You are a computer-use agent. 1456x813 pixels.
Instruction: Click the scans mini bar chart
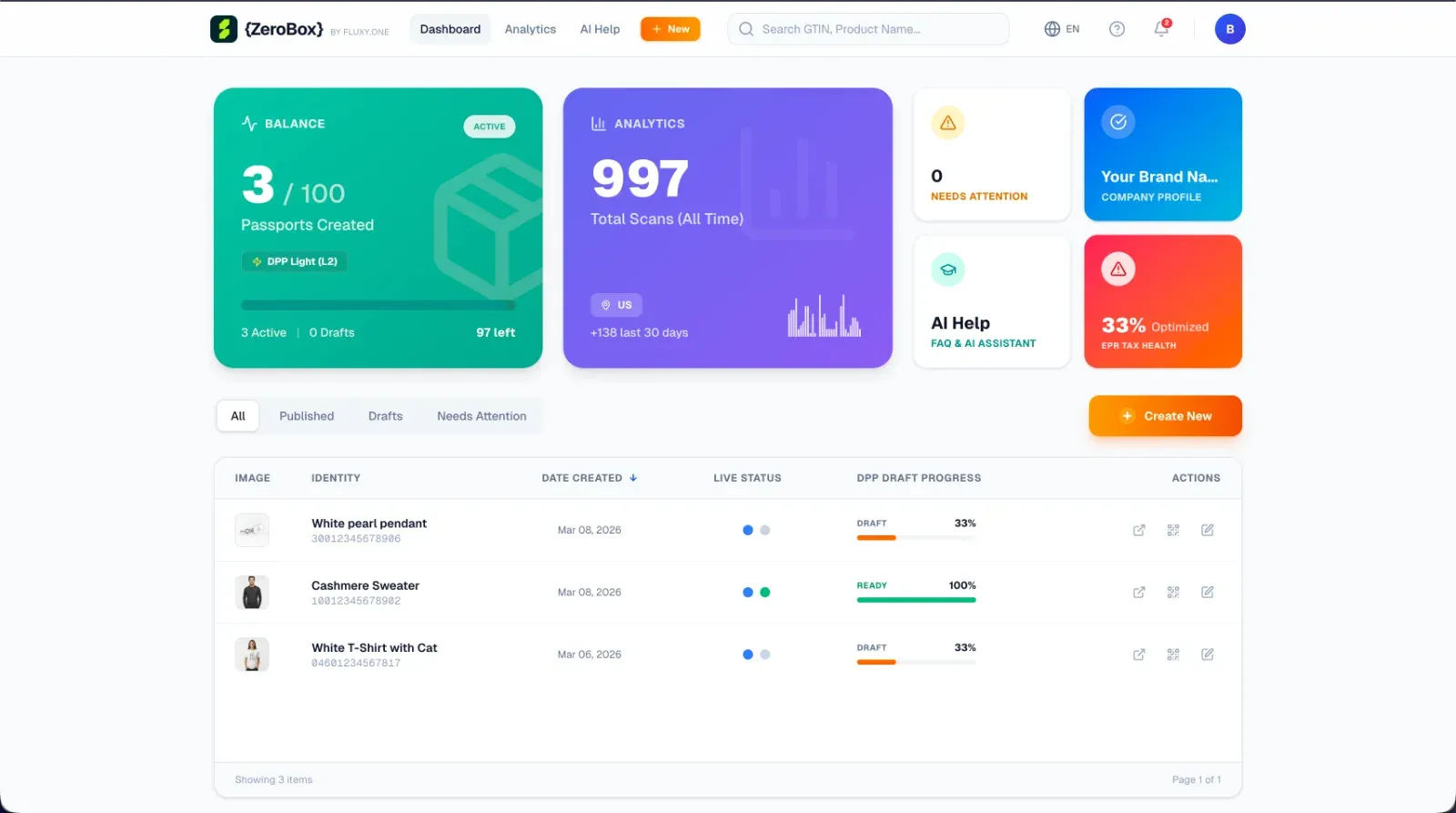[x=824, y=316]
